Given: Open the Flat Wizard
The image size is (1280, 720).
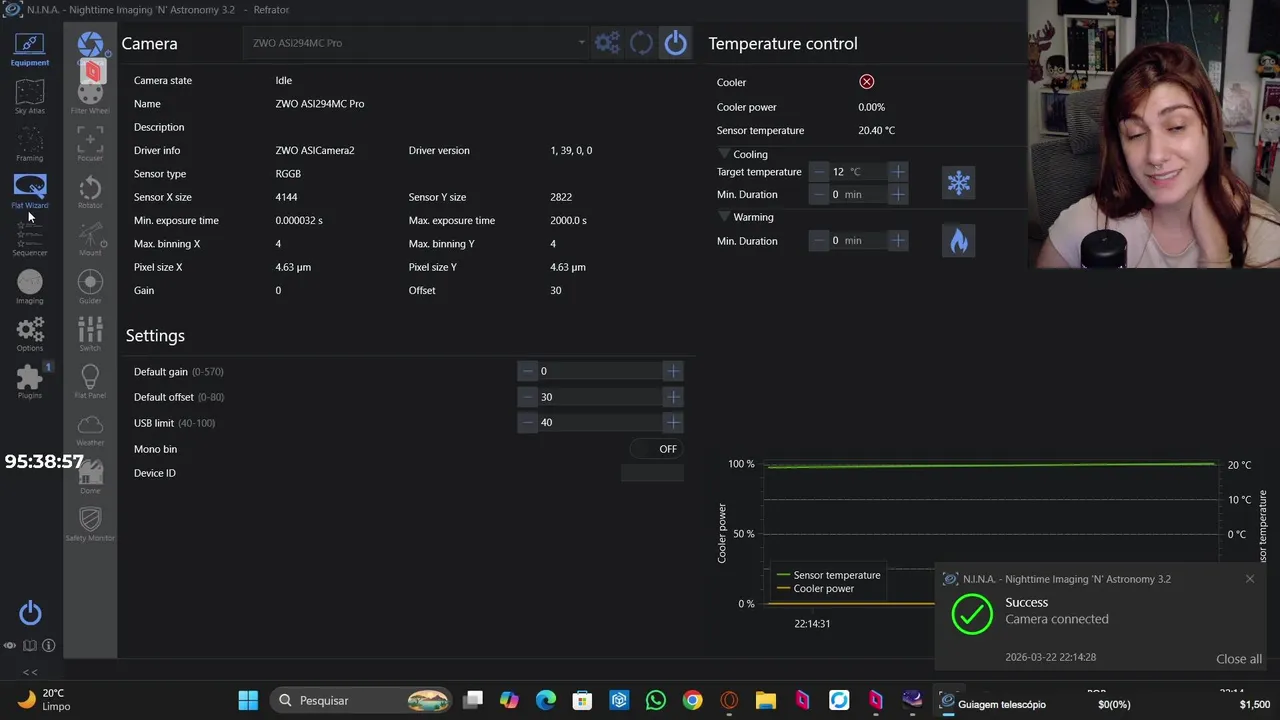Looking at the screenshot, I should click(30, 192).
